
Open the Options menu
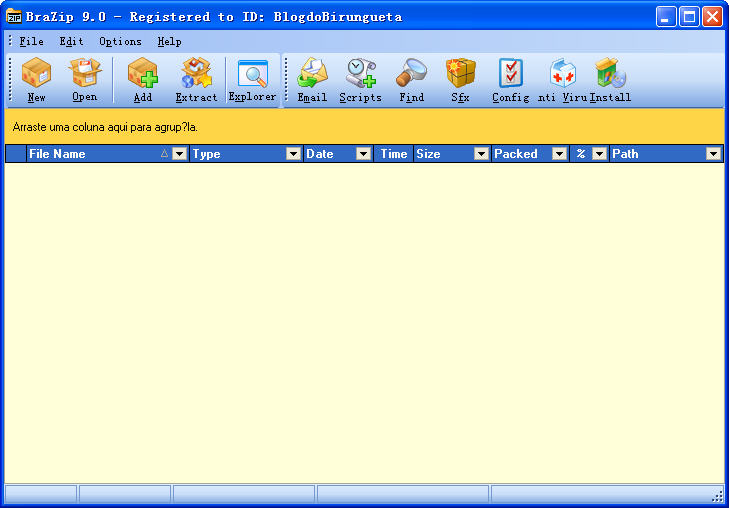tap(120, 41)
